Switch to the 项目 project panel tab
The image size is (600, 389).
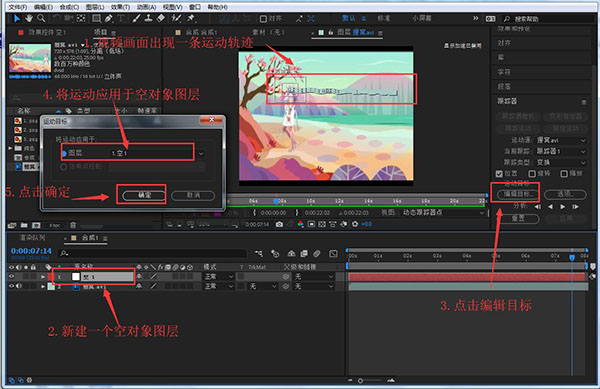[x=100, y=32]
